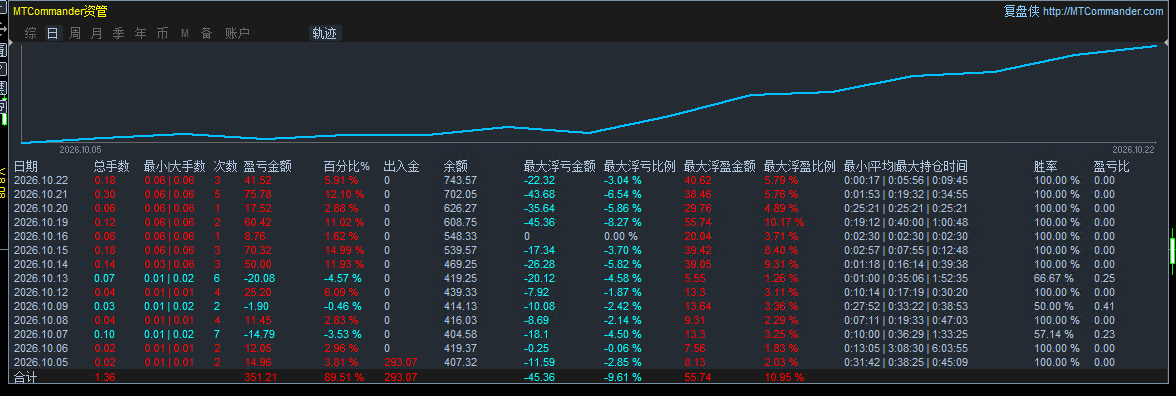Screen dimensions: 1176x396
Task: Switch to the 账户 account tab
Action: coord(237,33)
